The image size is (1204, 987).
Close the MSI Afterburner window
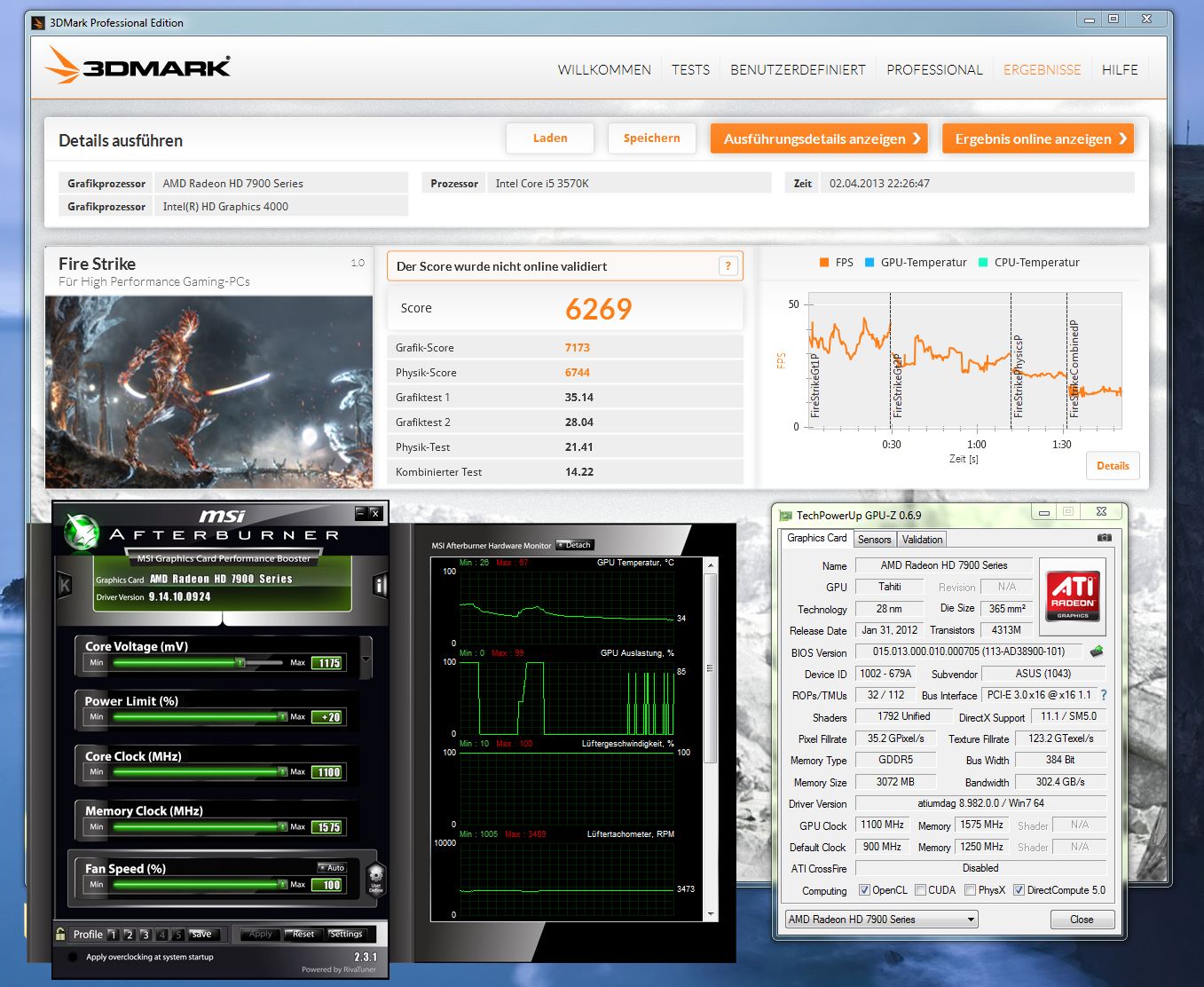(x=375, y=513)
